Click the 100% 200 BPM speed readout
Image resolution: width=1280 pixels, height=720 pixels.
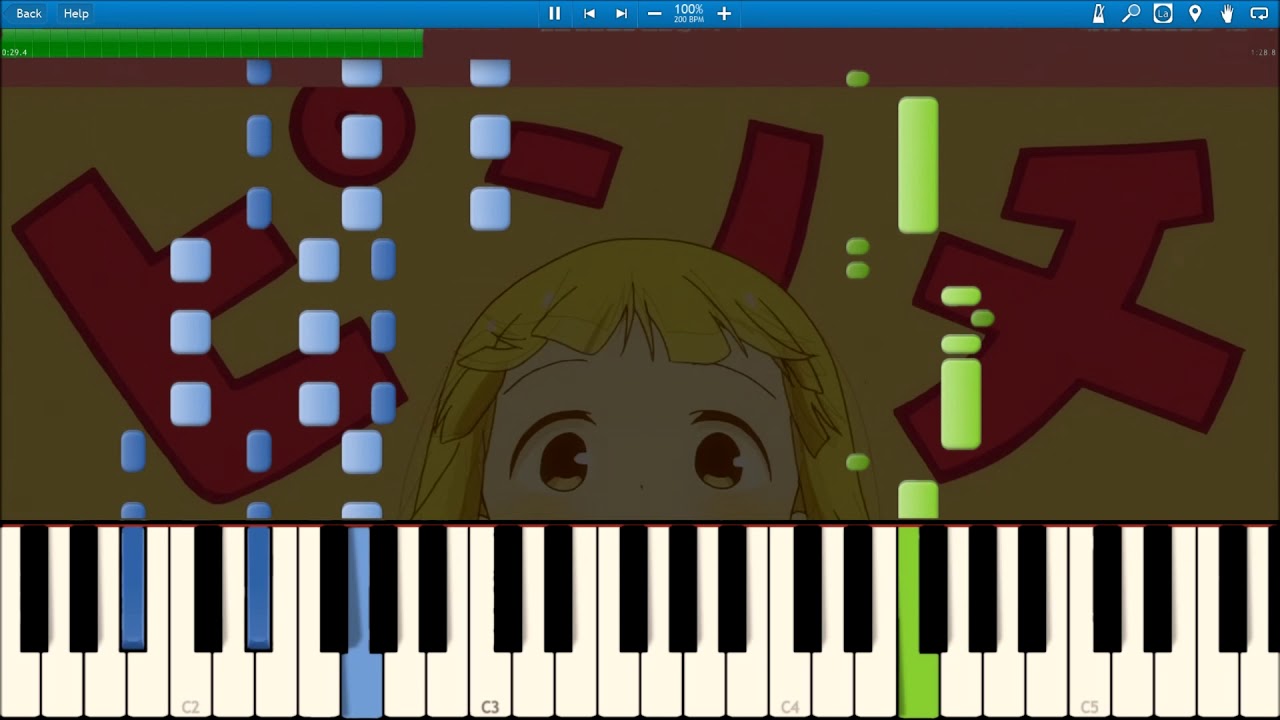(689, 13)
